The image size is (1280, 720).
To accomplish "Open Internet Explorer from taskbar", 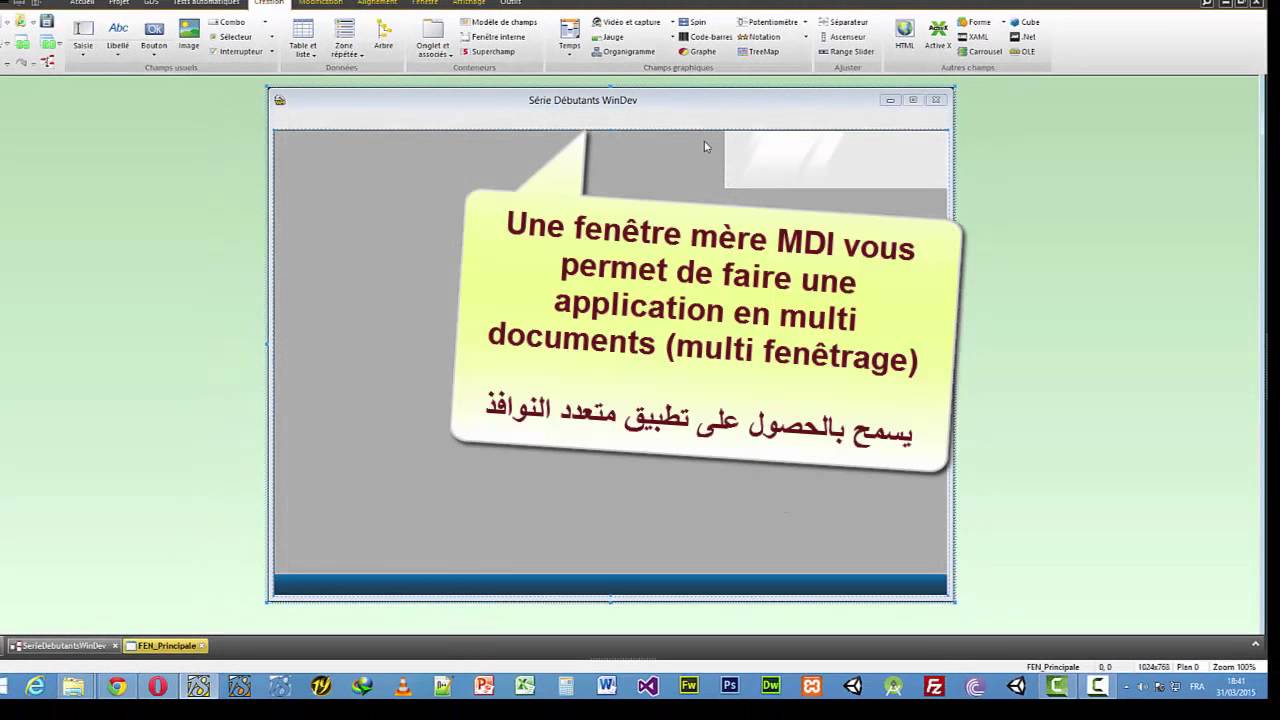I will pos(35,686).
